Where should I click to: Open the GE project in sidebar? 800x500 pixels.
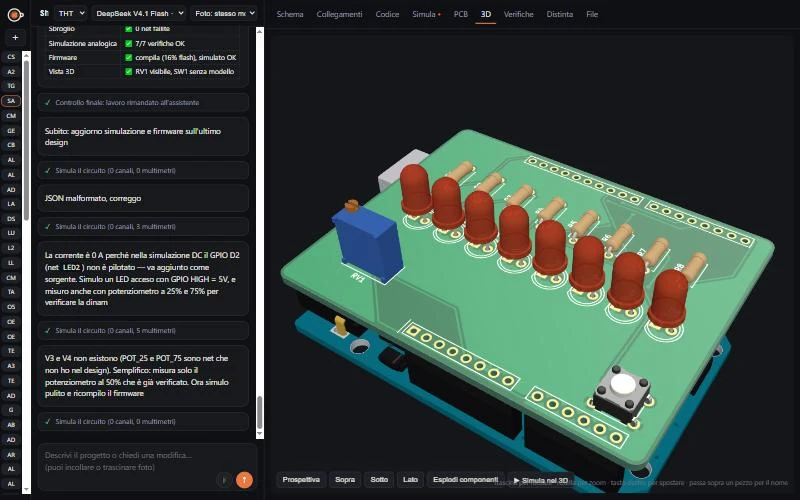point(11,131)
